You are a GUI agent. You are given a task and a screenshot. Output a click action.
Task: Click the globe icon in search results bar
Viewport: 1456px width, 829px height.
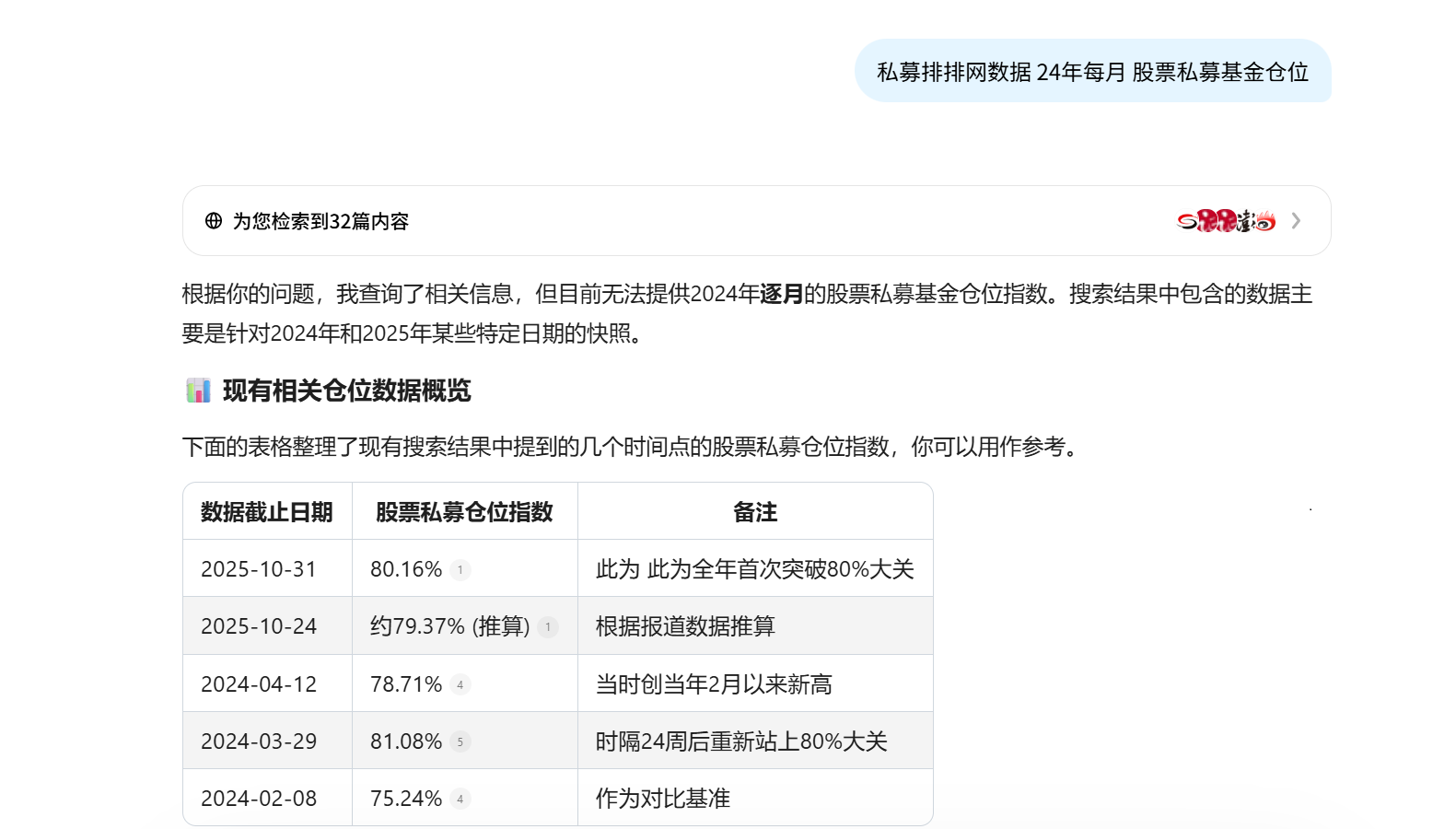click(x=214, y=221)
